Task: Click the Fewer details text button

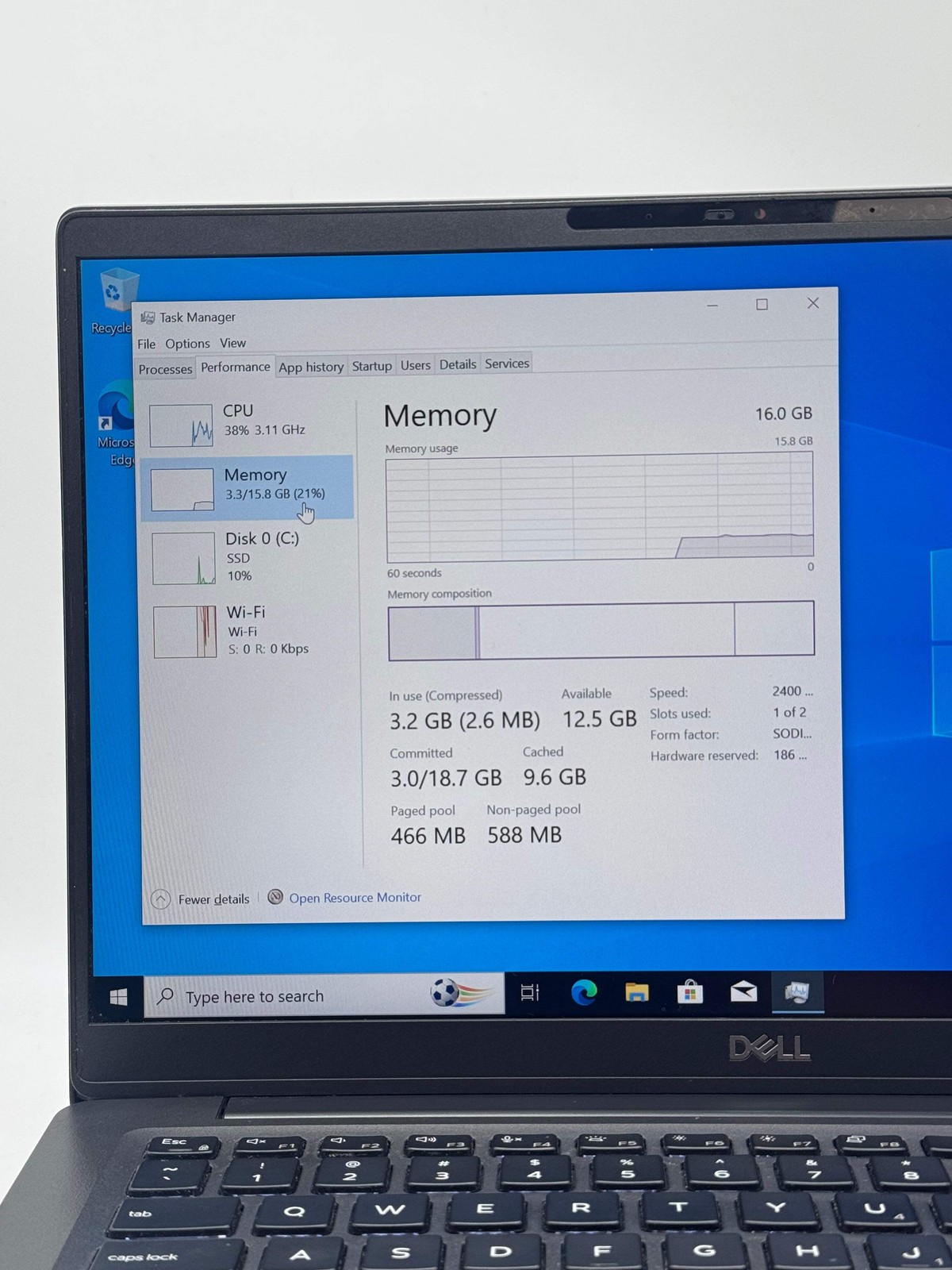Action: 213,899
